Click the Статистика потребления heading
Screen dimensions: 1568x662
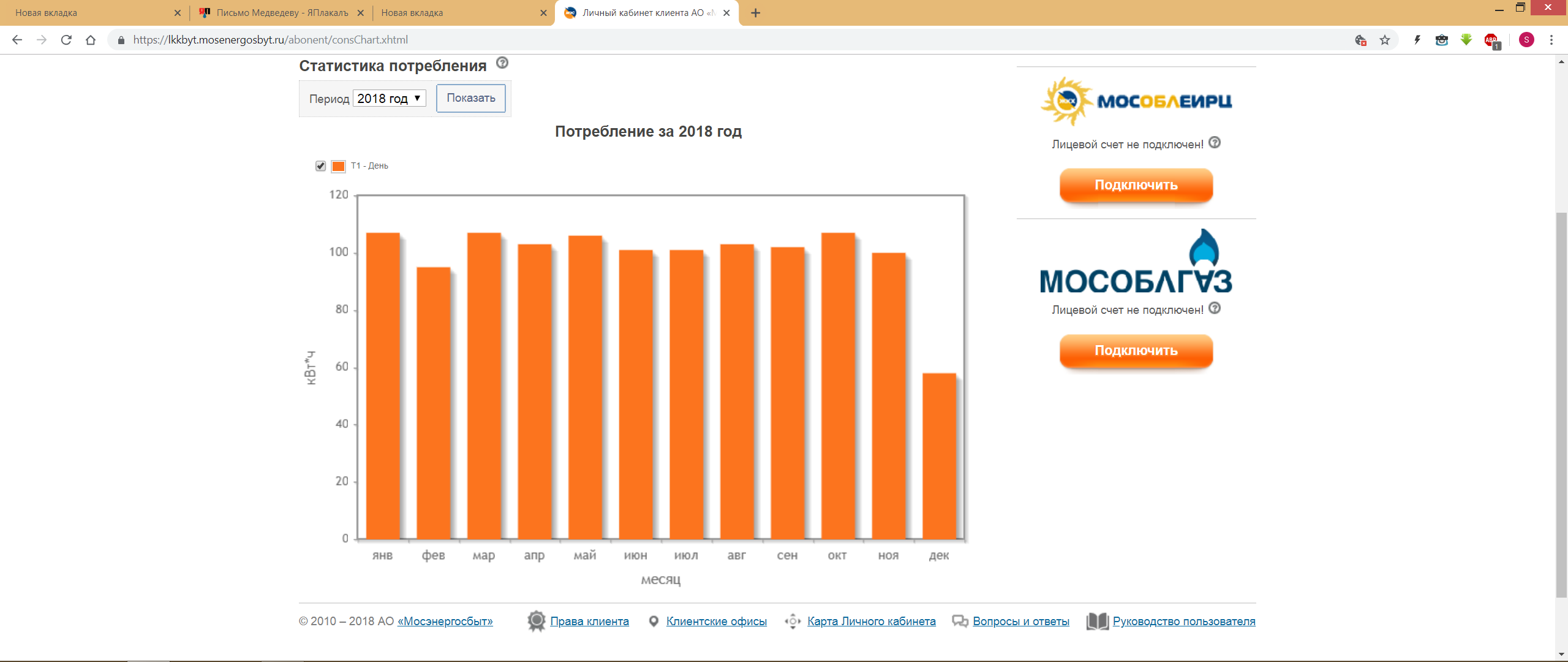[393, 66]
